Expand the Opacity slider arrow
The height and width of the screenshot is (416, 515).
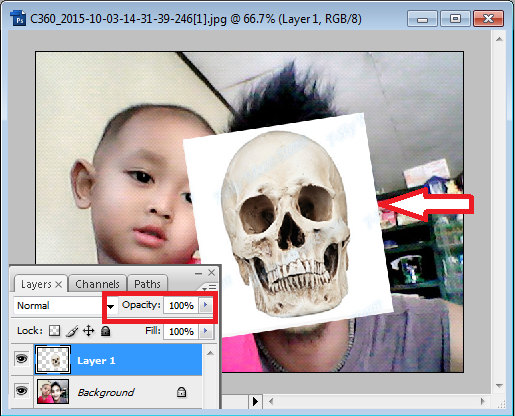point(206,305)
